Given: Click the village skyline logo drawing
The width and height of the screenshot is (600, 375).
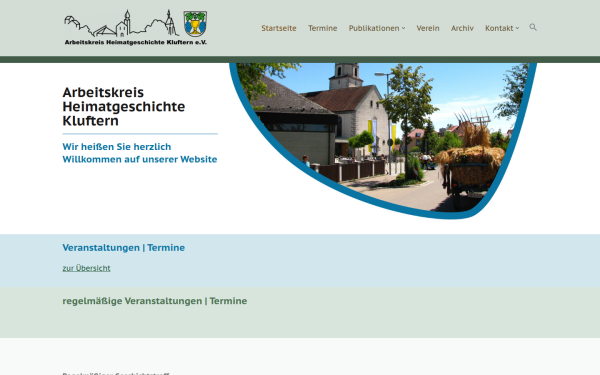Looking at the screenshot, I should coord(121,23).
